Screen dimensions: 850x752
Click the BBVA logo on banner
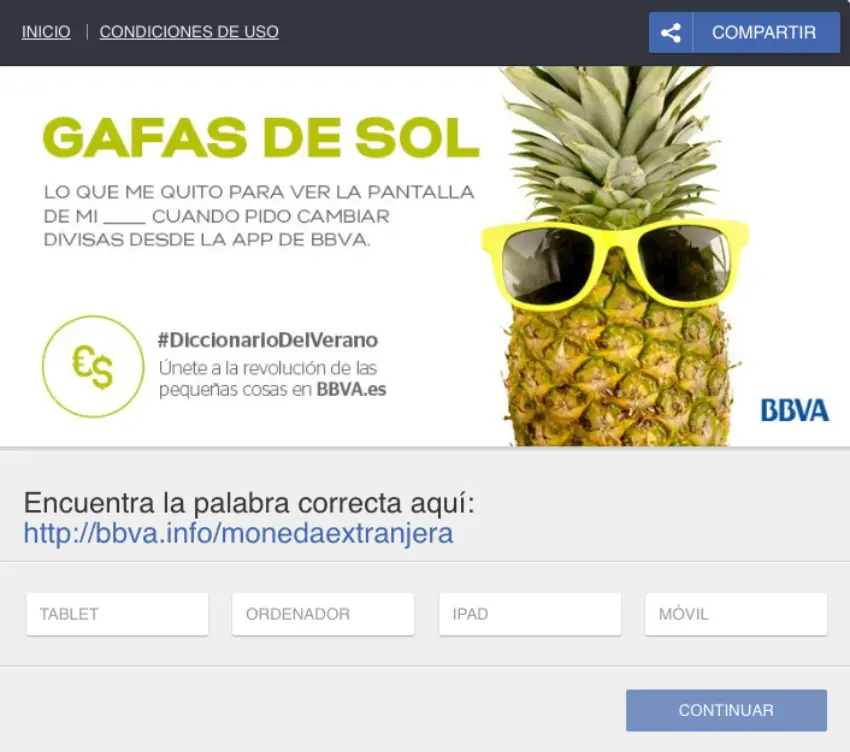[x=795, y=410]
